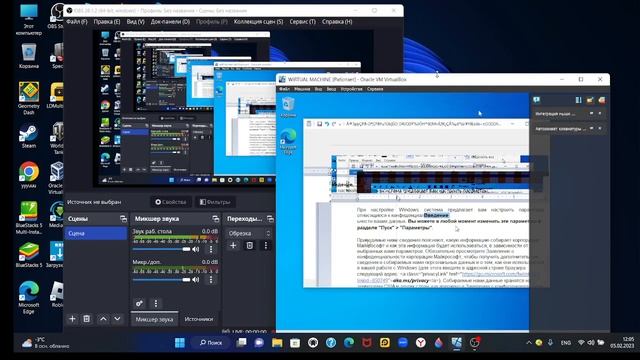Select the Сцена item in Scenes list
Viewport: 640px width, 360px height.
tap(96, 233)
